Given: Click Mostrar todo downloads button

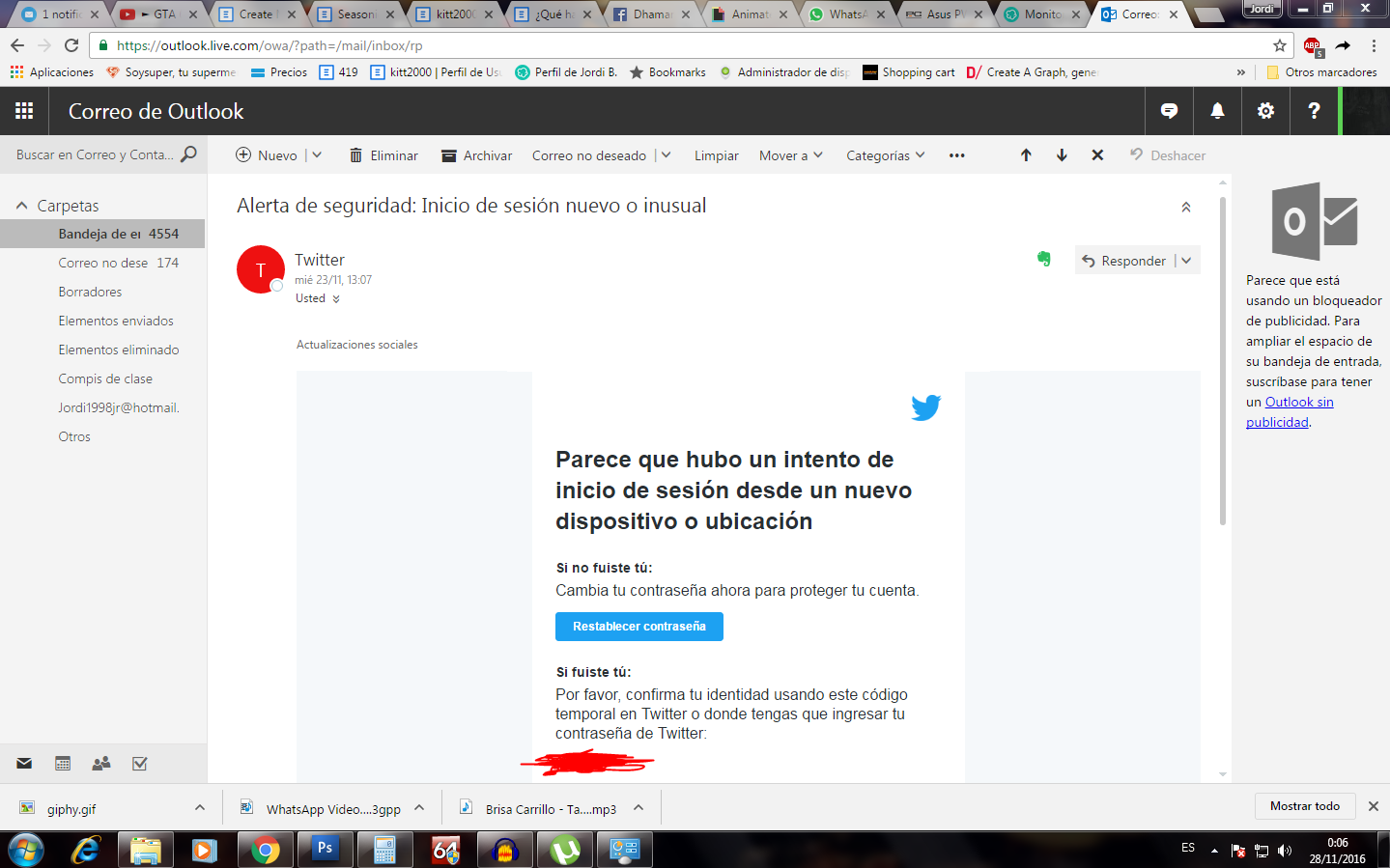Looking at the screenshot, I should pyautogui.click(x=1305, y=806).
